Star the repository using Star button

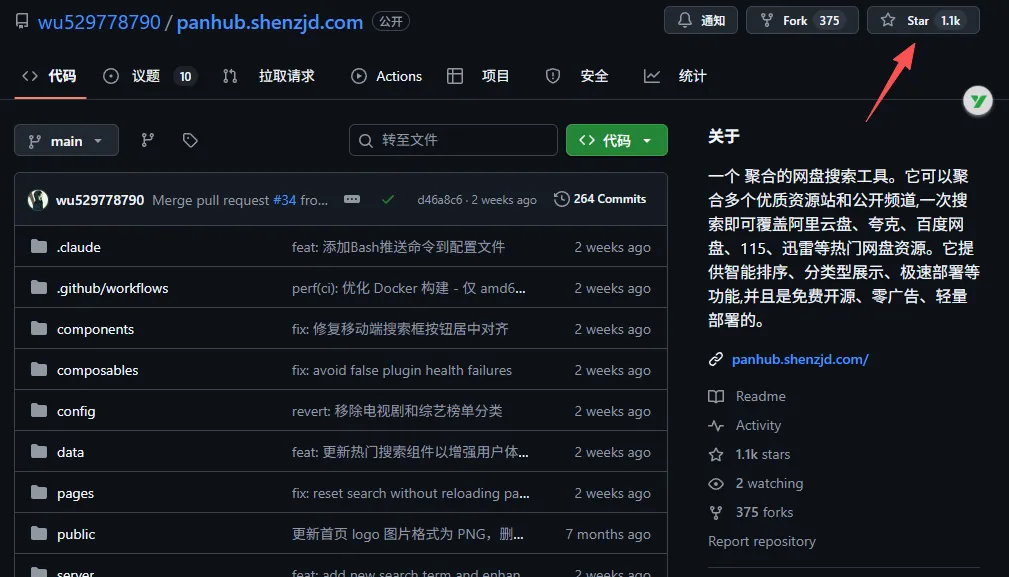tap(923, 21)
